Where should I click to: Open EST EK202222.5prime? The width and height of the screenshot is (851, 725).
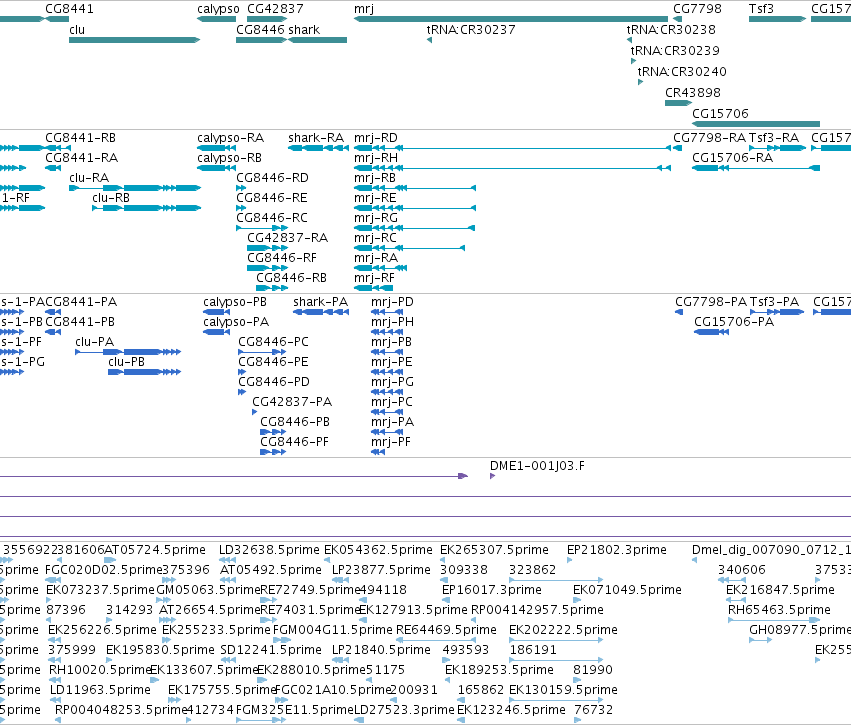pyautogui.click(x=556, y=640)
